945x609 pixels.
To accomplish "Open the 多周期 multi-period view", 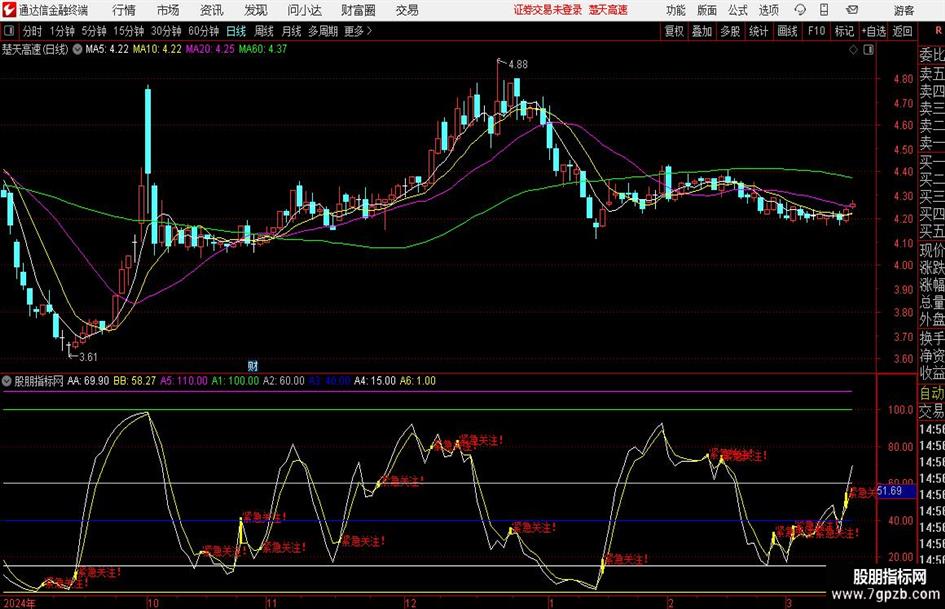I will (x=323, y=31).
